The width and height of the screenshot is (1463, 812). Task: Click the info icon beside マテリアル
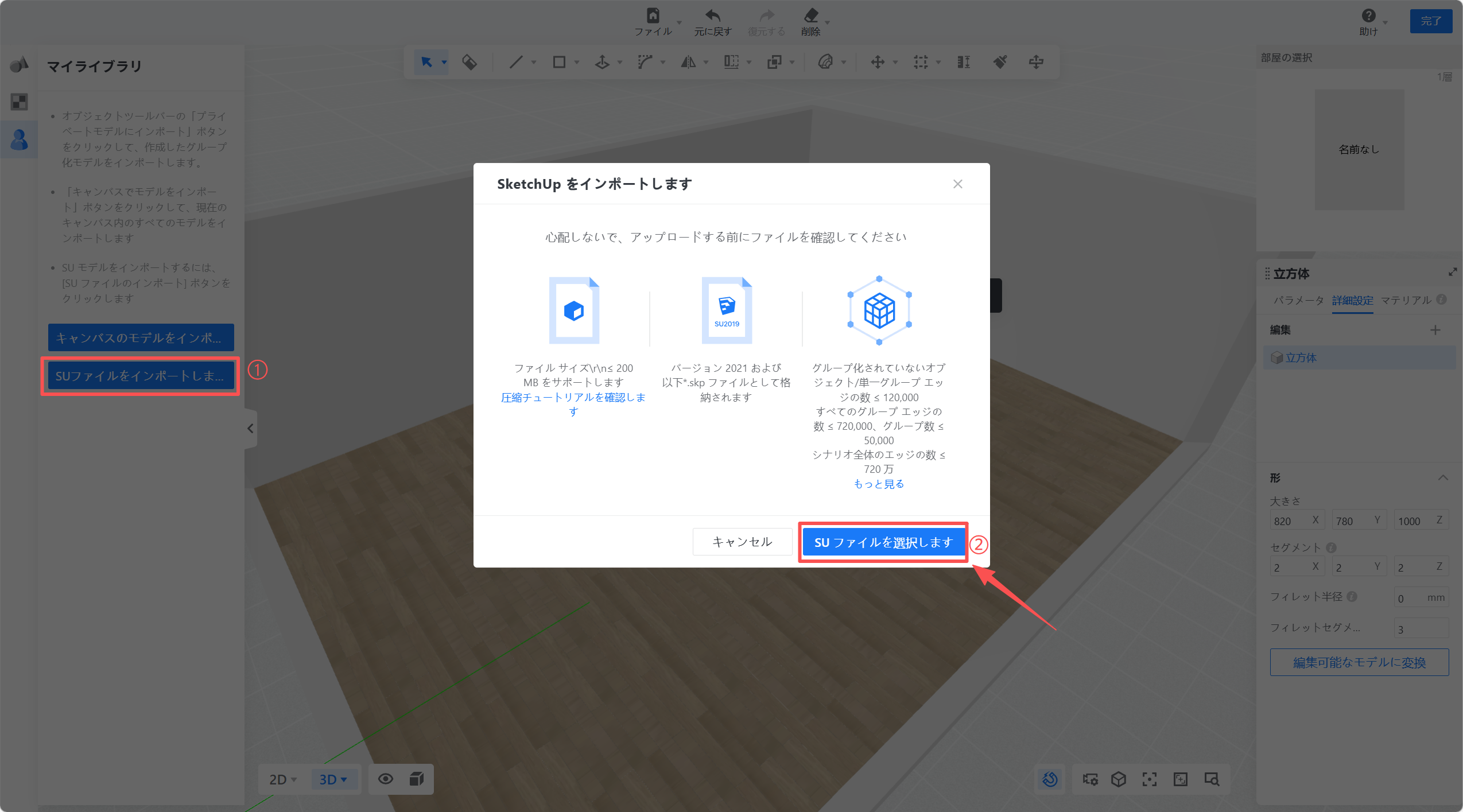pos(1442,300)
